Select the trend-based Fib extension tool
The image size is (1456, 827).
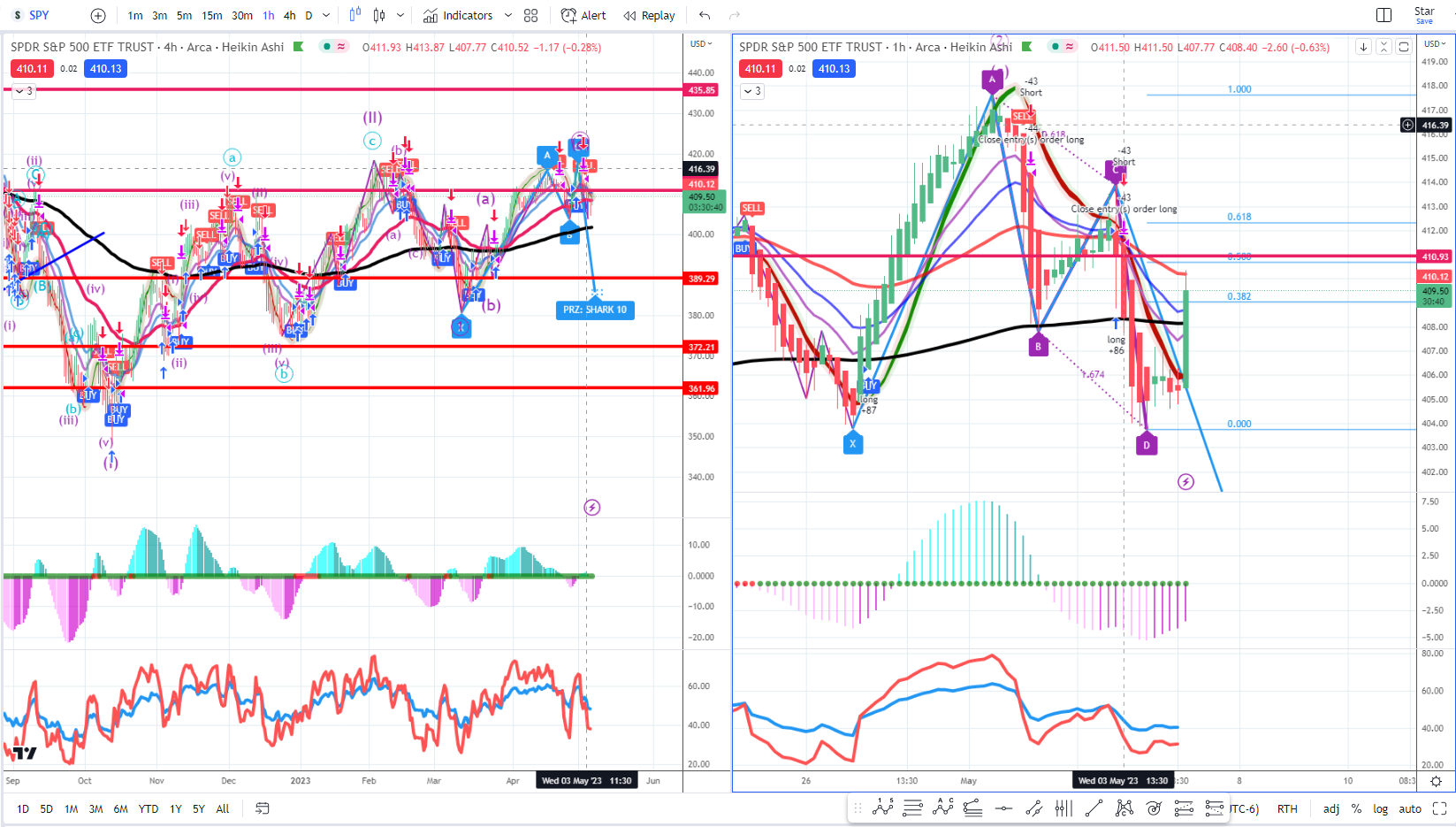click(x=973, y=808)
